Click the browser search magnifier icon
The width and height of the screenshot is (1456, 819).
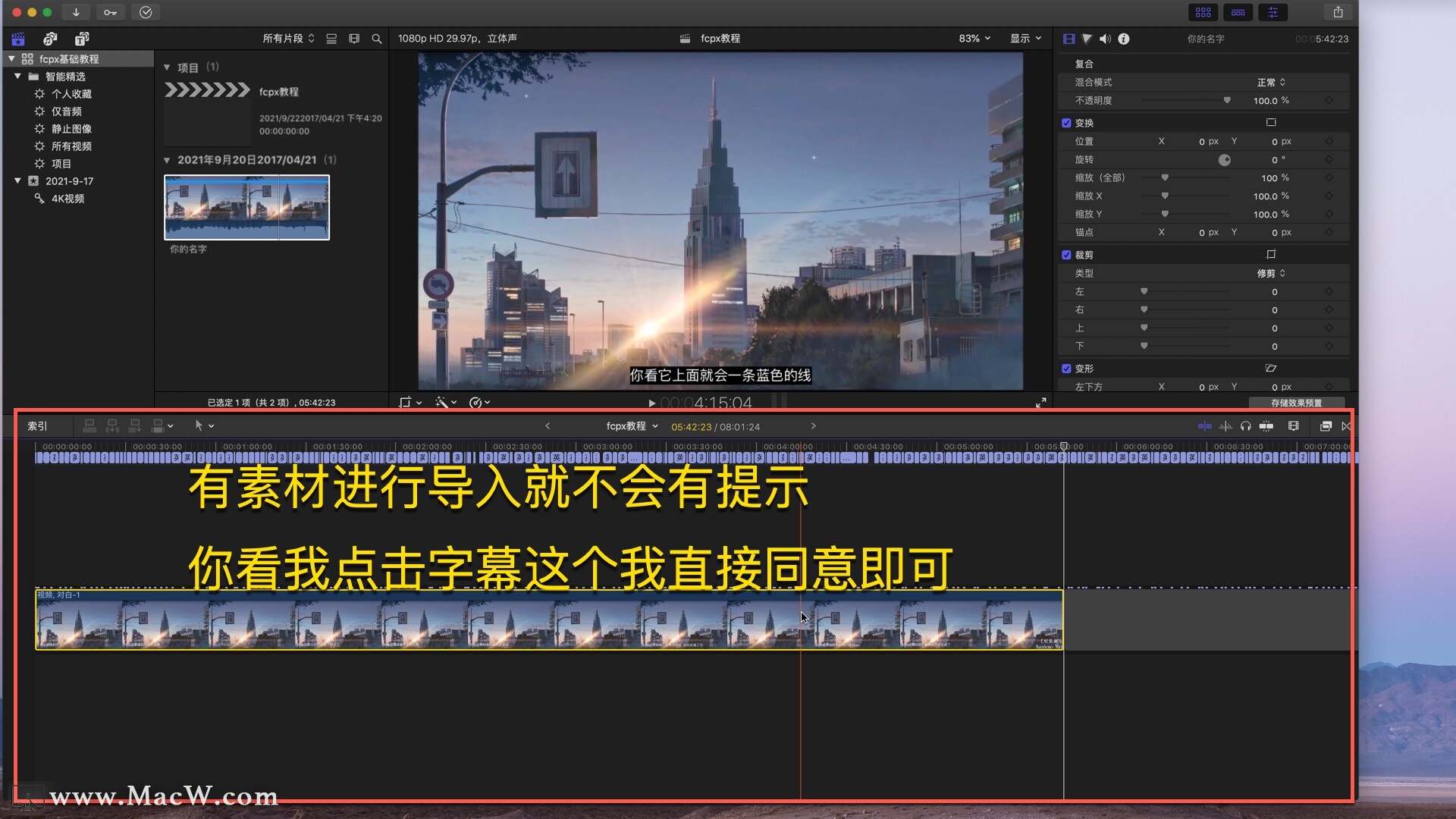pyautogui.click(x=377, y=39)
